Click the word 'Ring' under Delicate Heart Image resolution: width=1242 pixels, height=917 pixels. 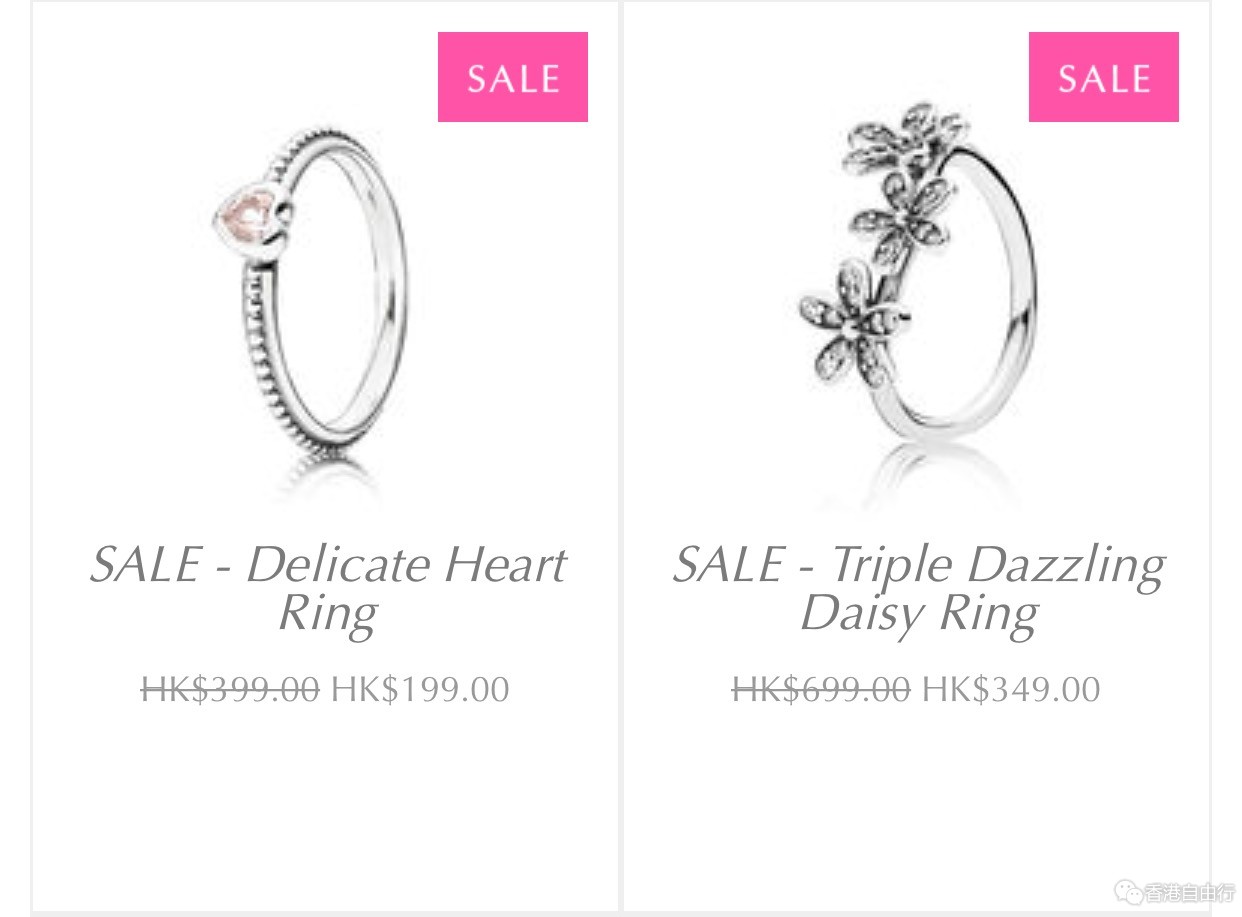click(328, 614)
